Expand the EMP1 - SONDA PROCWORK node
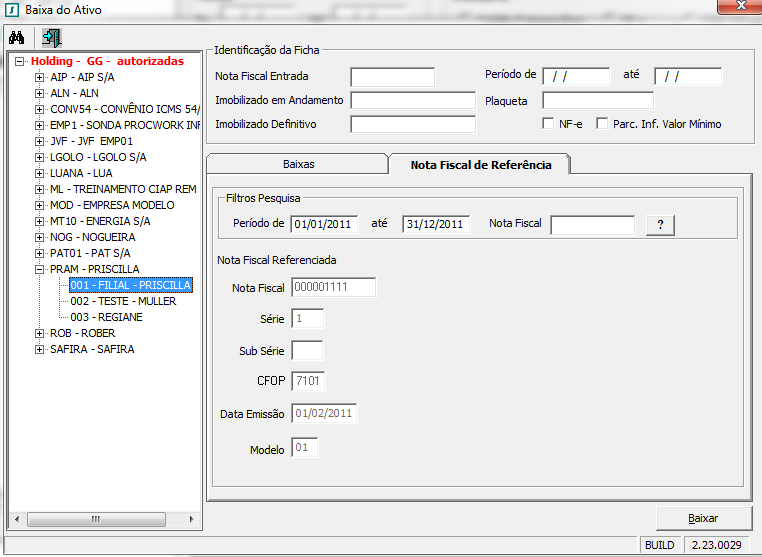762x557 pixels. pos(39,125)
